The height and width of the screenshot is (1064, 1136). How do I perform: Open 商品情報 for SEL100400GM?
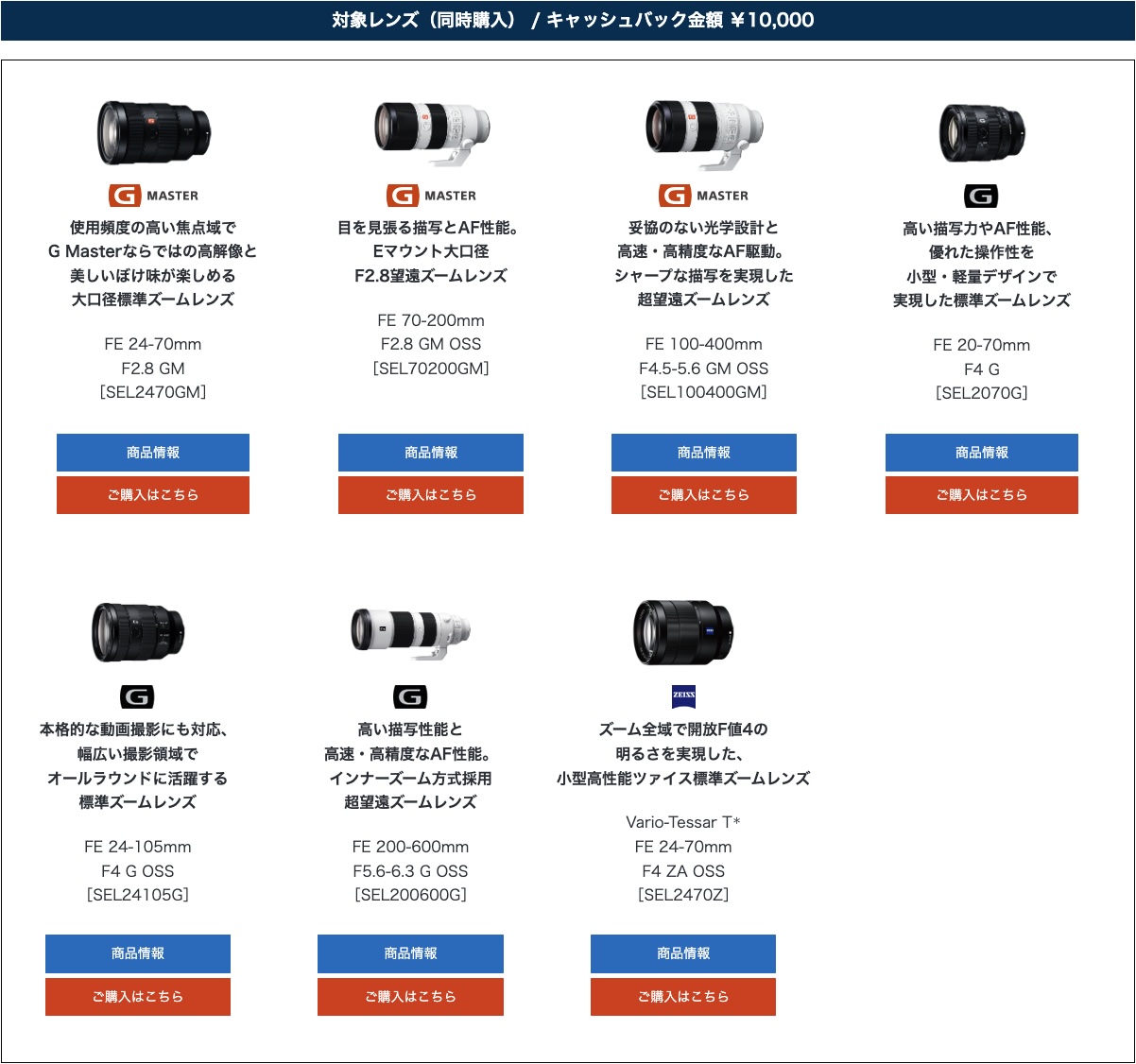pyautogui.click(x=704, y=453)
